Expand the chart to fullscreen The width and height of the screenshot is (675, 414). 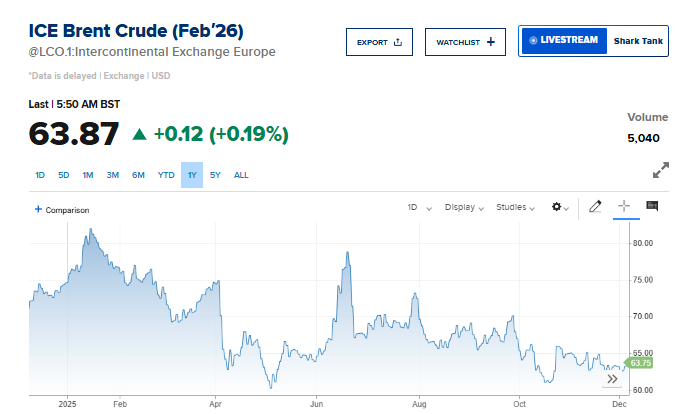tap(660, 170)
